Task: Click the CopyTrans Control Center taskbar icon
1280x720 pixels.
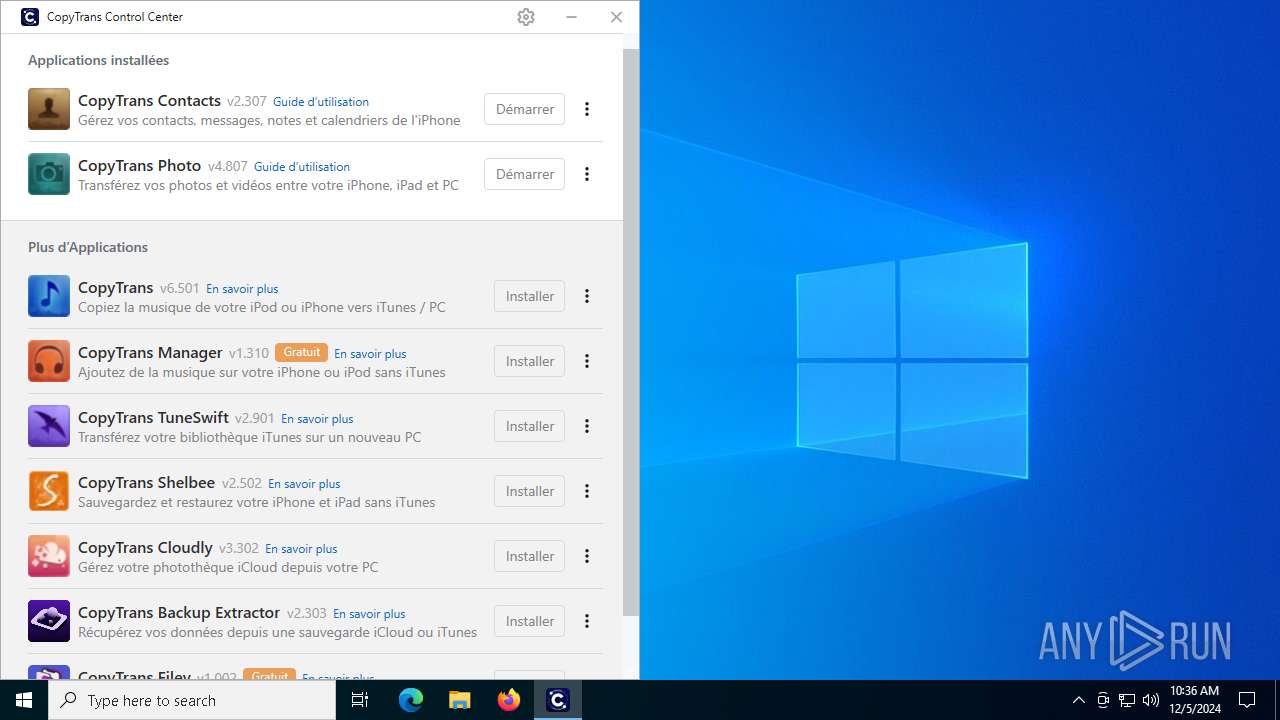Action: click(557, 700)
